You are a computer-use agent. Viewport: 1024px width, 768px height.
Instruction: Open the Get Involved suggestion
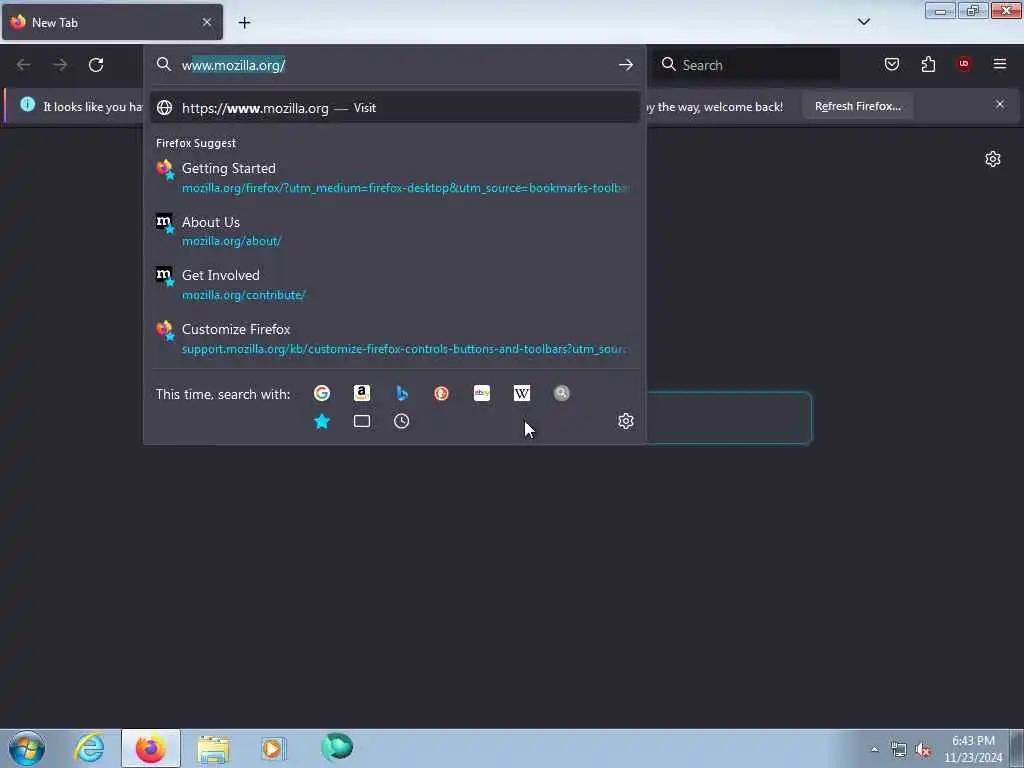tap(394, 285)
